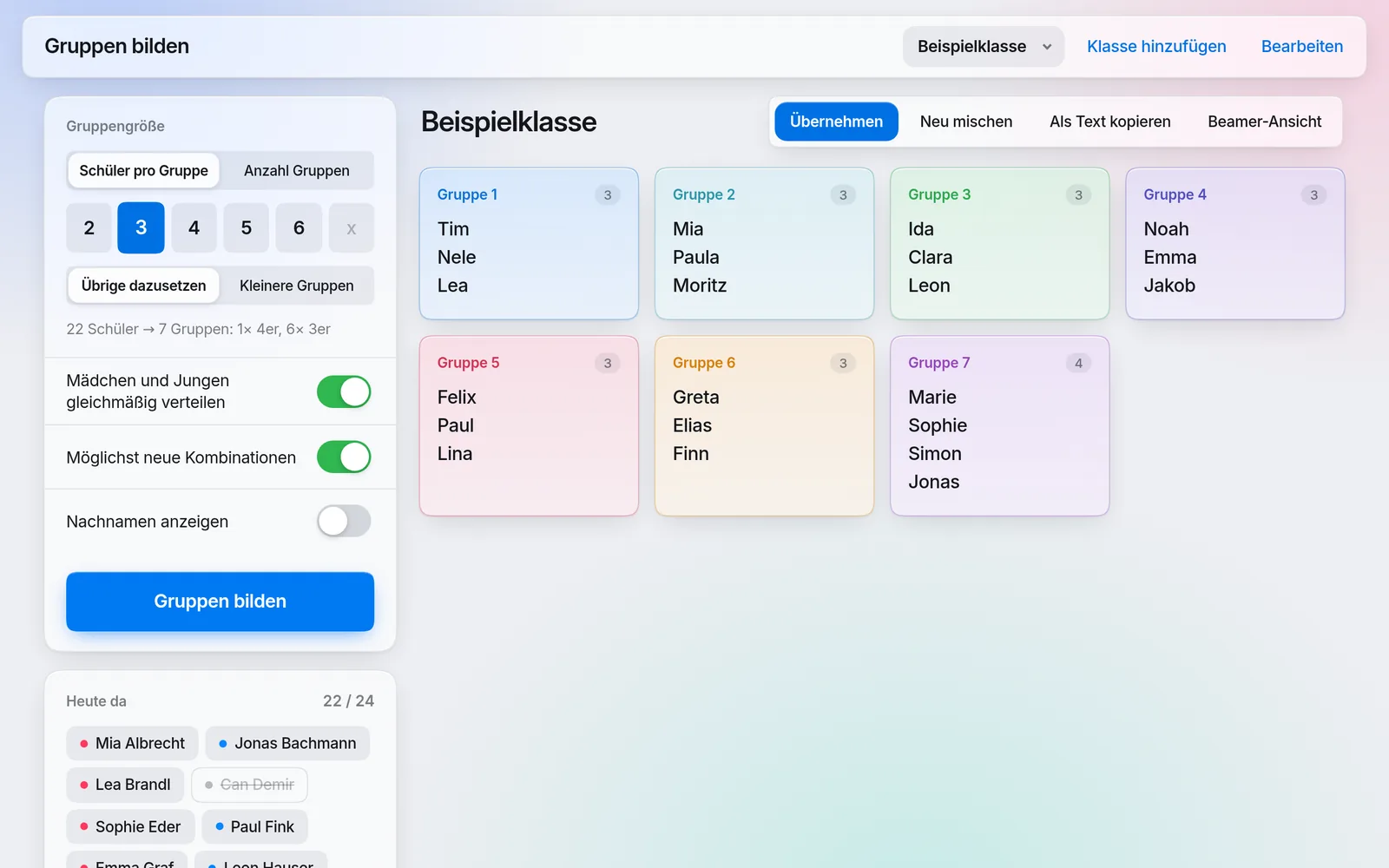Click the 22 / 24 attendance count
Image resolution: width=1389 pixels, height=868 pixels.
[x=349, y=701]
